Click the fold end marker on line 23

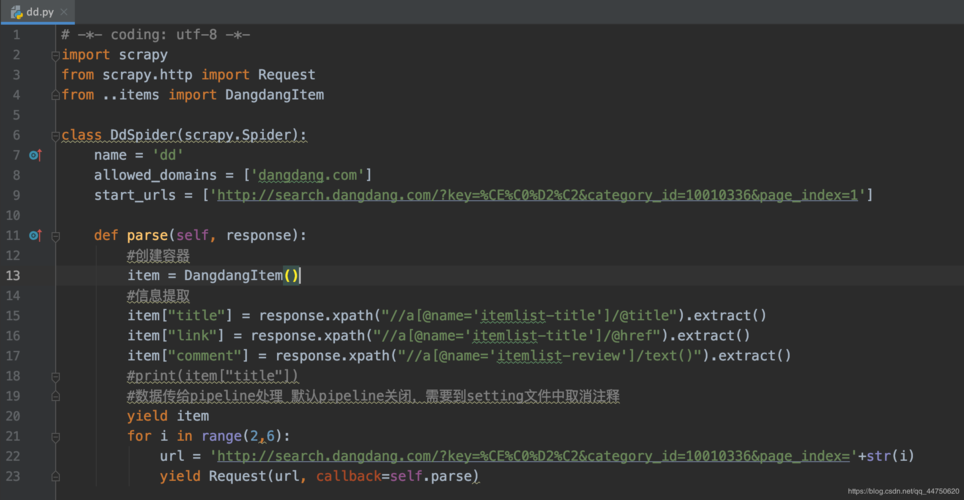[56, 476]
